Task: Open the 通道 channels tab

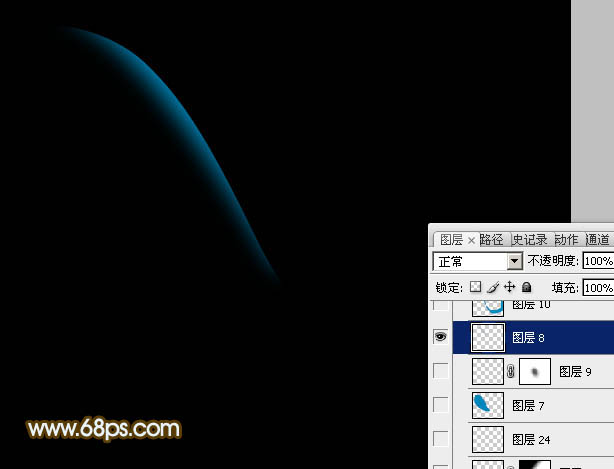Action: (598, 240)
